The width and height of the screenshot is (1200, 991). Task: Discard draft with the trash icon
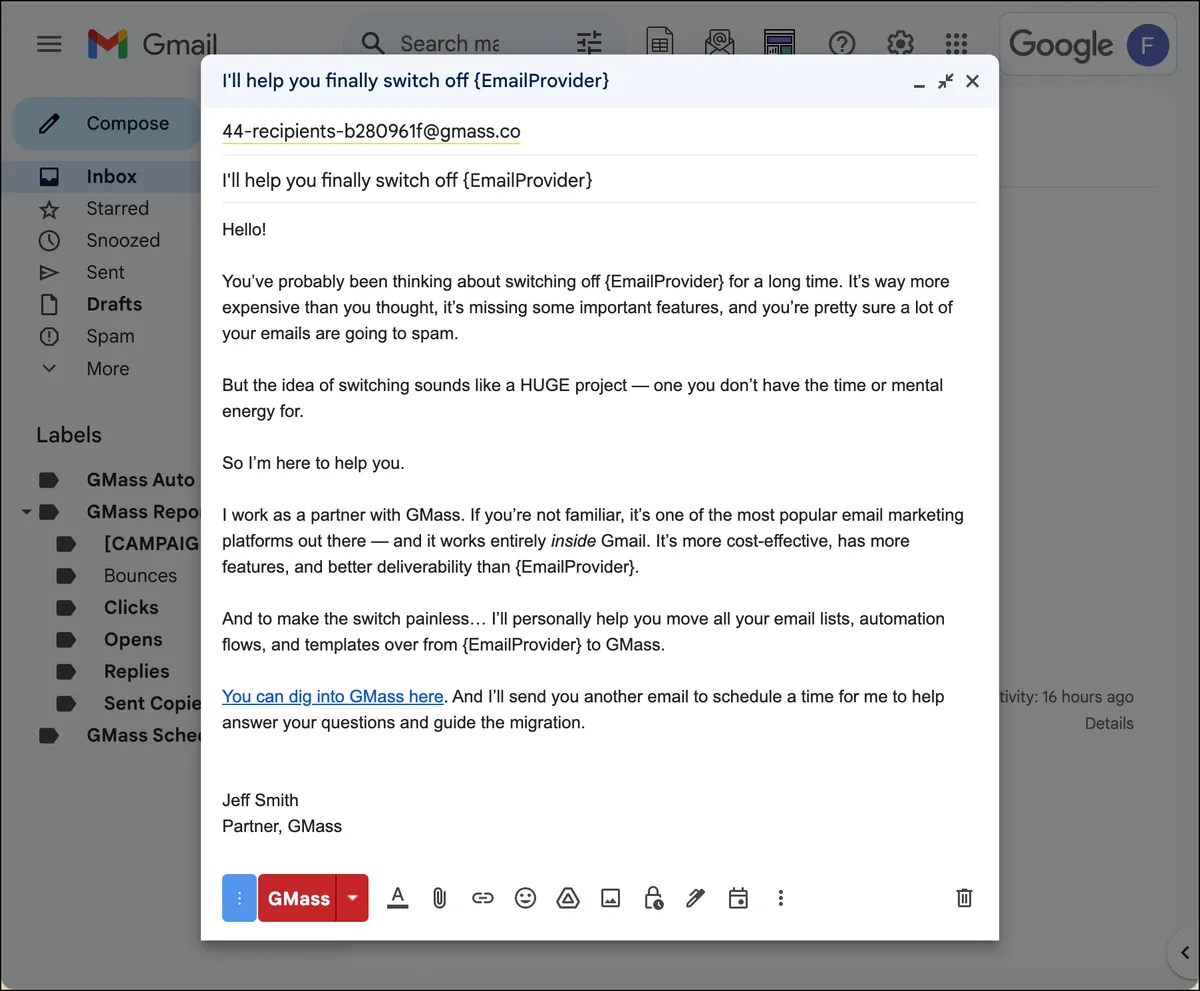(964, 898)
